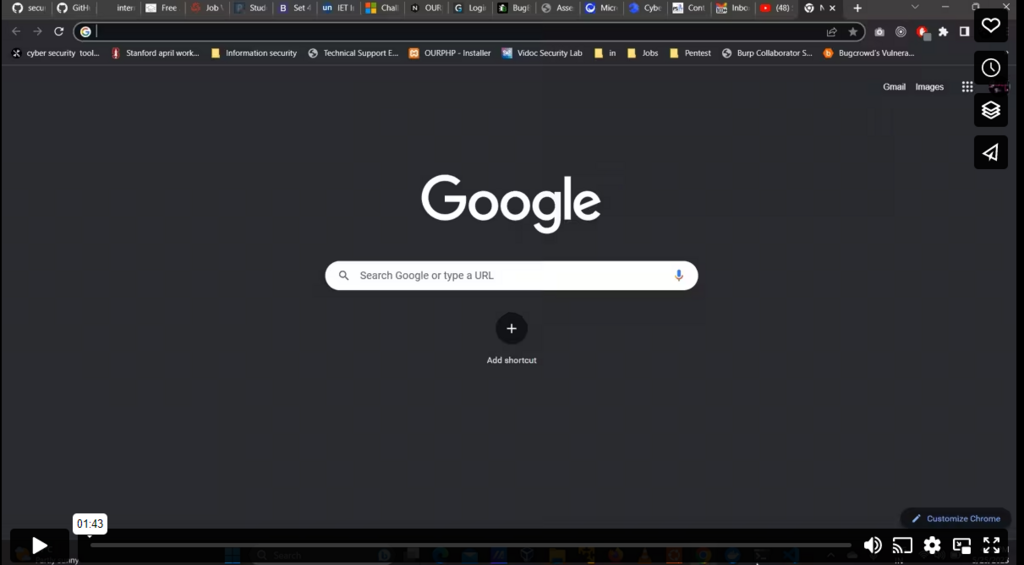Image resolution: width=1024 pixels, height=565 pixels.
Task: Open the 'Information security' bookmark folder
Action: pos(254,53)
